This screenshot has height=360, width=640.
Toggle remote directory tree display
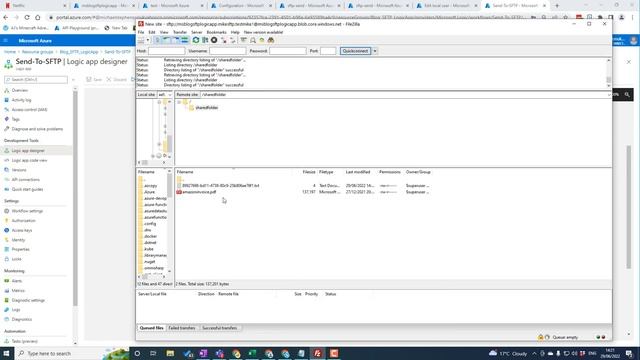[x=176, y=40]
